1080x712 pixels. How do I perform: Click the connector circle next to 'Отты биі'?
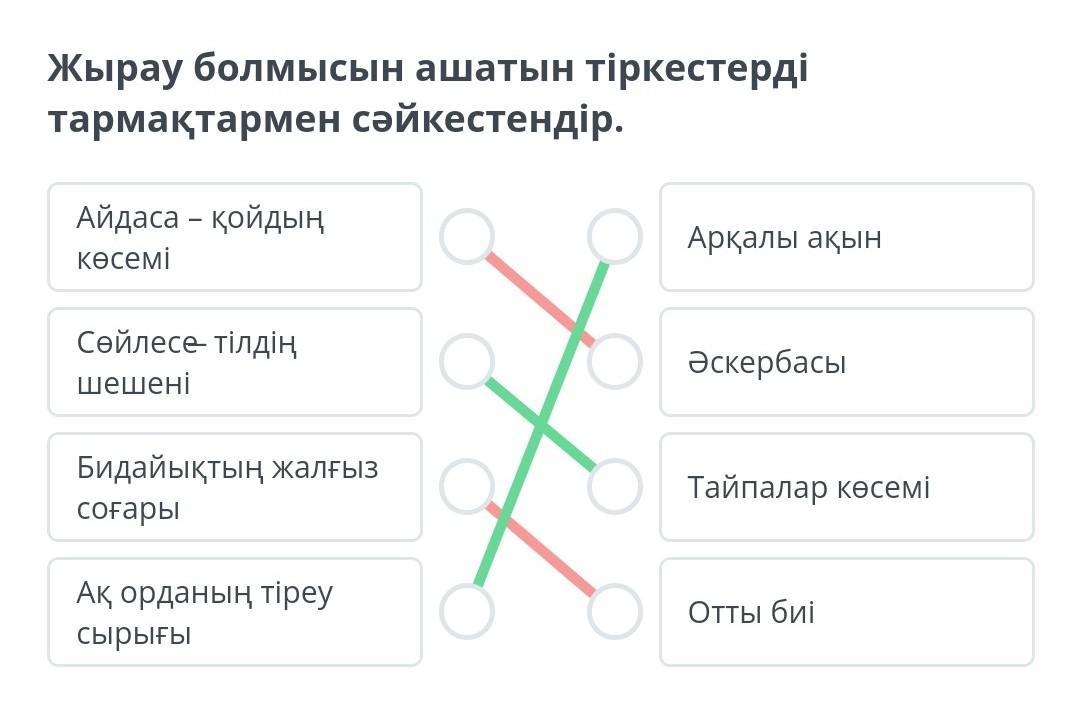point(614,611)
